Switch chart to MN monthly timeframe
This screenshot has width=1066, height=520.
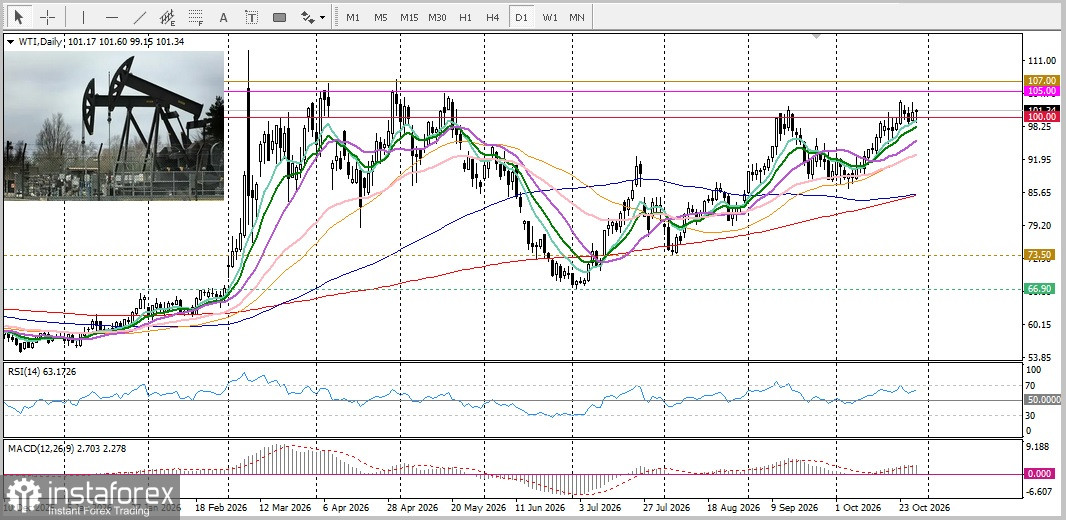pos(577,18)
